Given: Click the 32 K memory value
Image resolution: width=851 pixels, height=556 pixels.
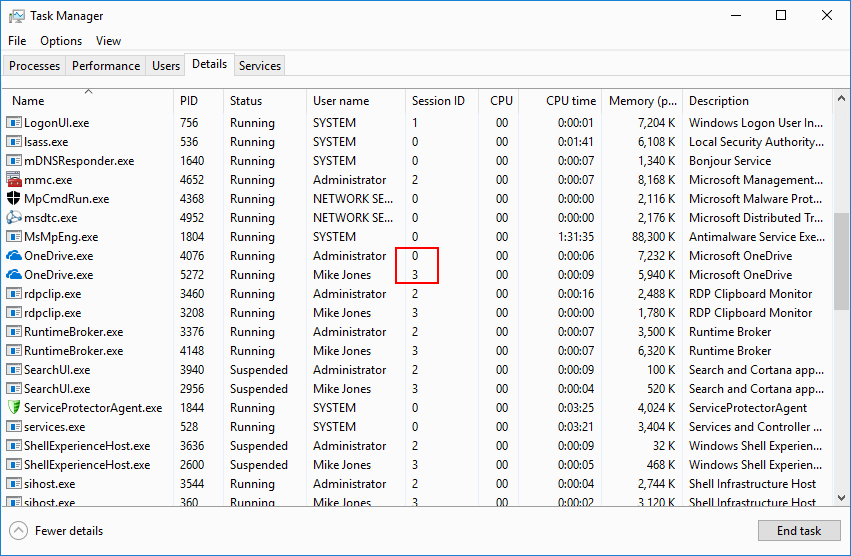Looking at the screenshot, I should (664, 446).
